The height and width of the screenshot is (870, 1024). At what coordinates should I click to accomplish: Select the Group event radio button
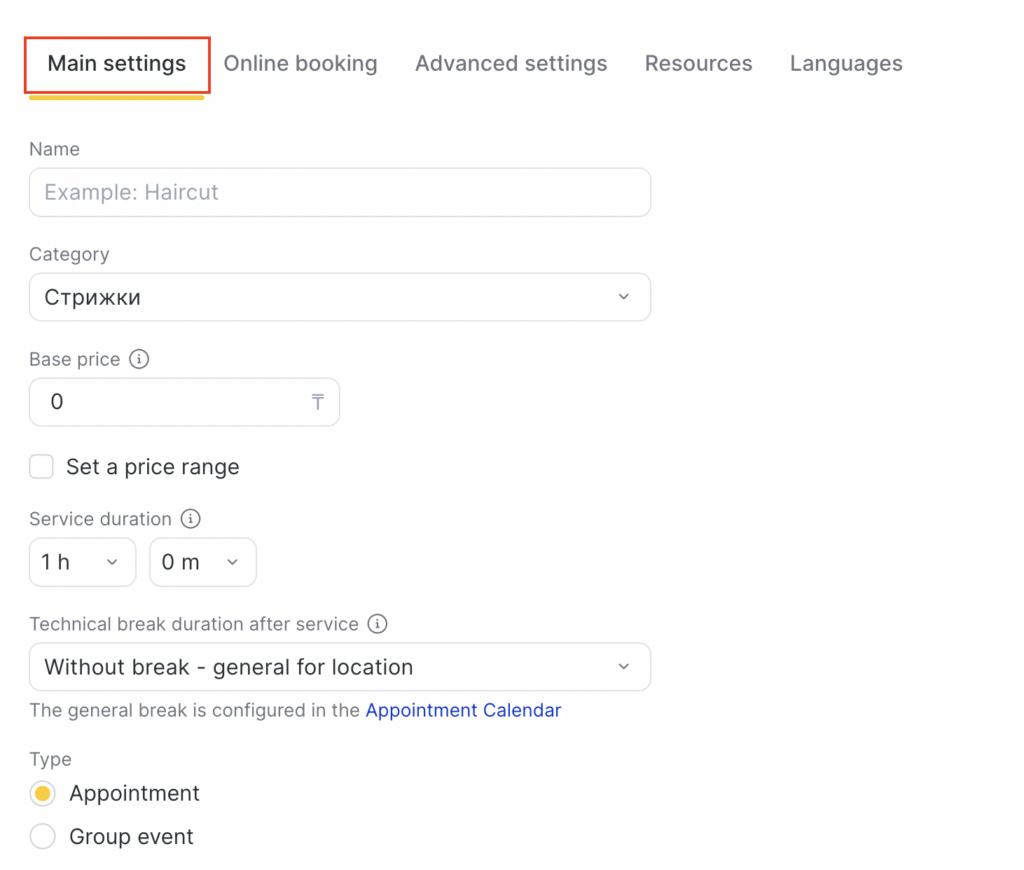pyautogui.click(x=42, y=837)
